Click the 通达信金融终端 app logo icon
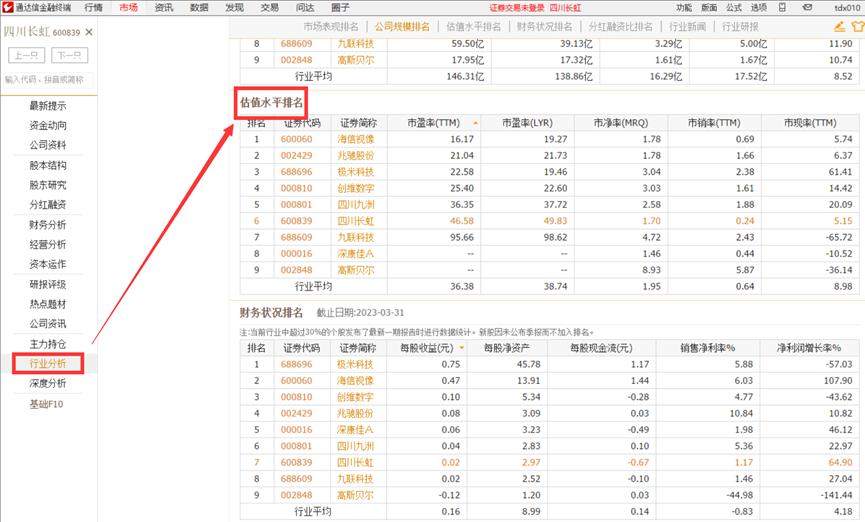The image size is (865, 522). 7,7
